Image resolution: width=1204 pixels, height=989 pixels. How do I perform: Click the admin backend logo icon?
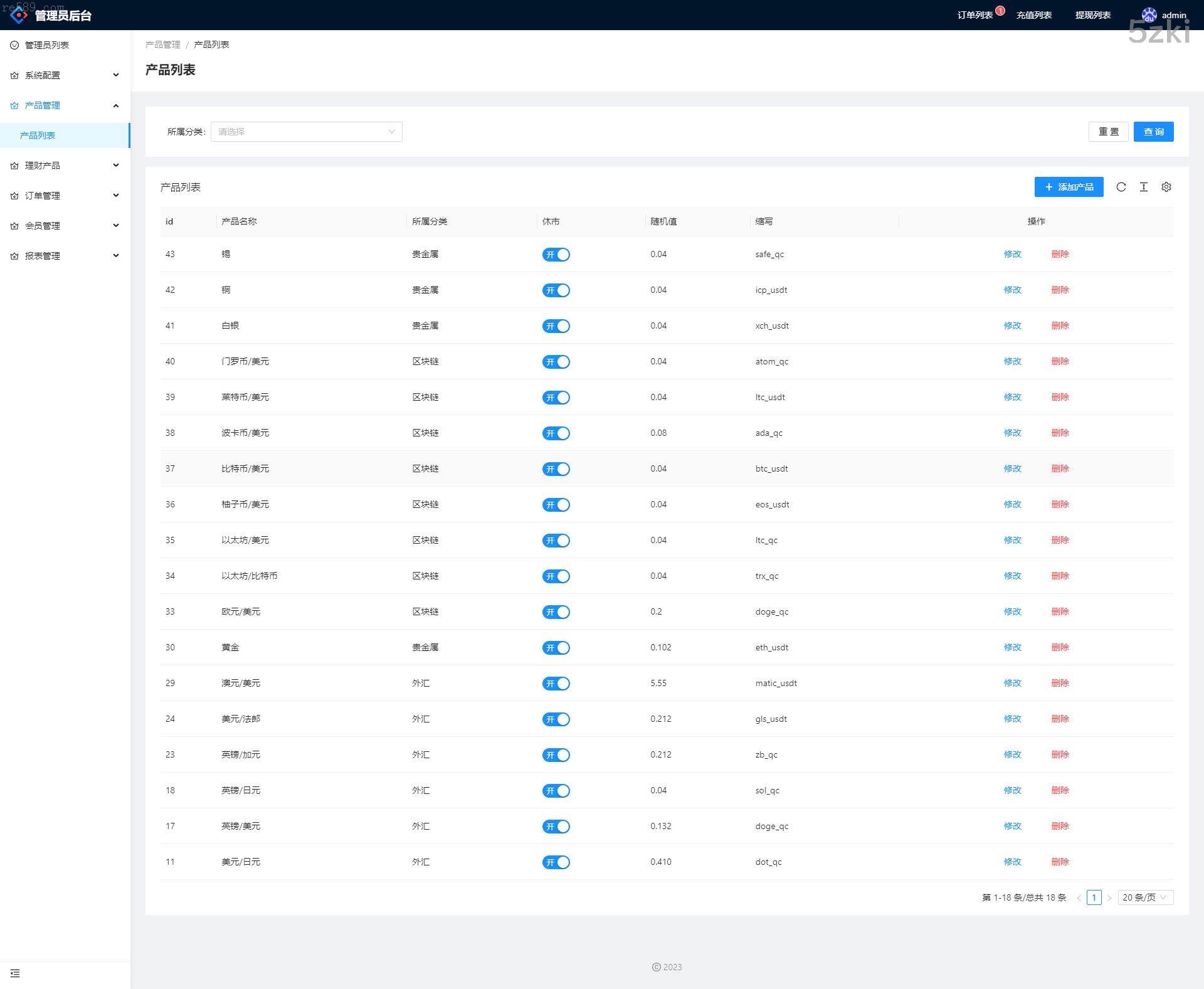coord(19,14)
